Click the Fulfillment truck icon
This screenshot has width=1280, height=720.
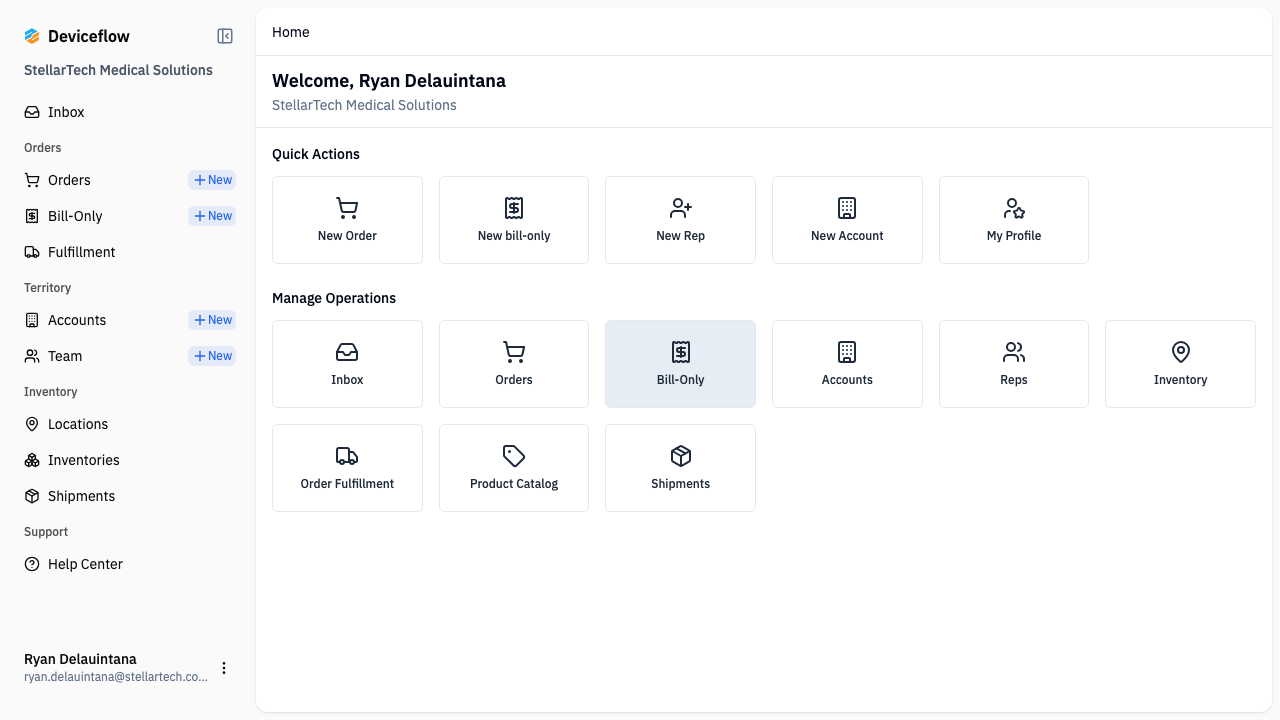tap(31, 251)
